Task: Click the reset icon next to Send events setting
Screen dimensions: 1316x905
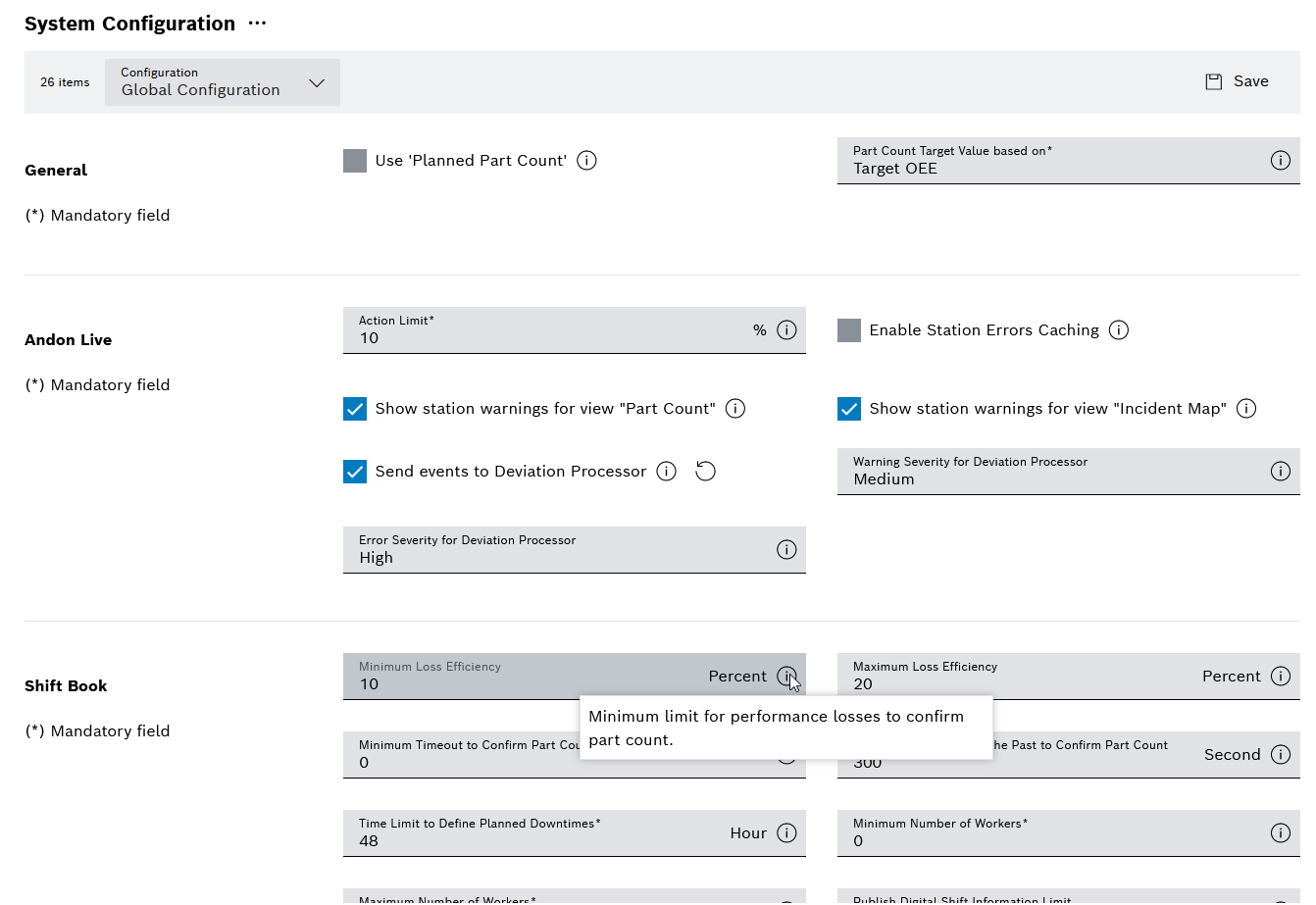Action: coord(705,471)
